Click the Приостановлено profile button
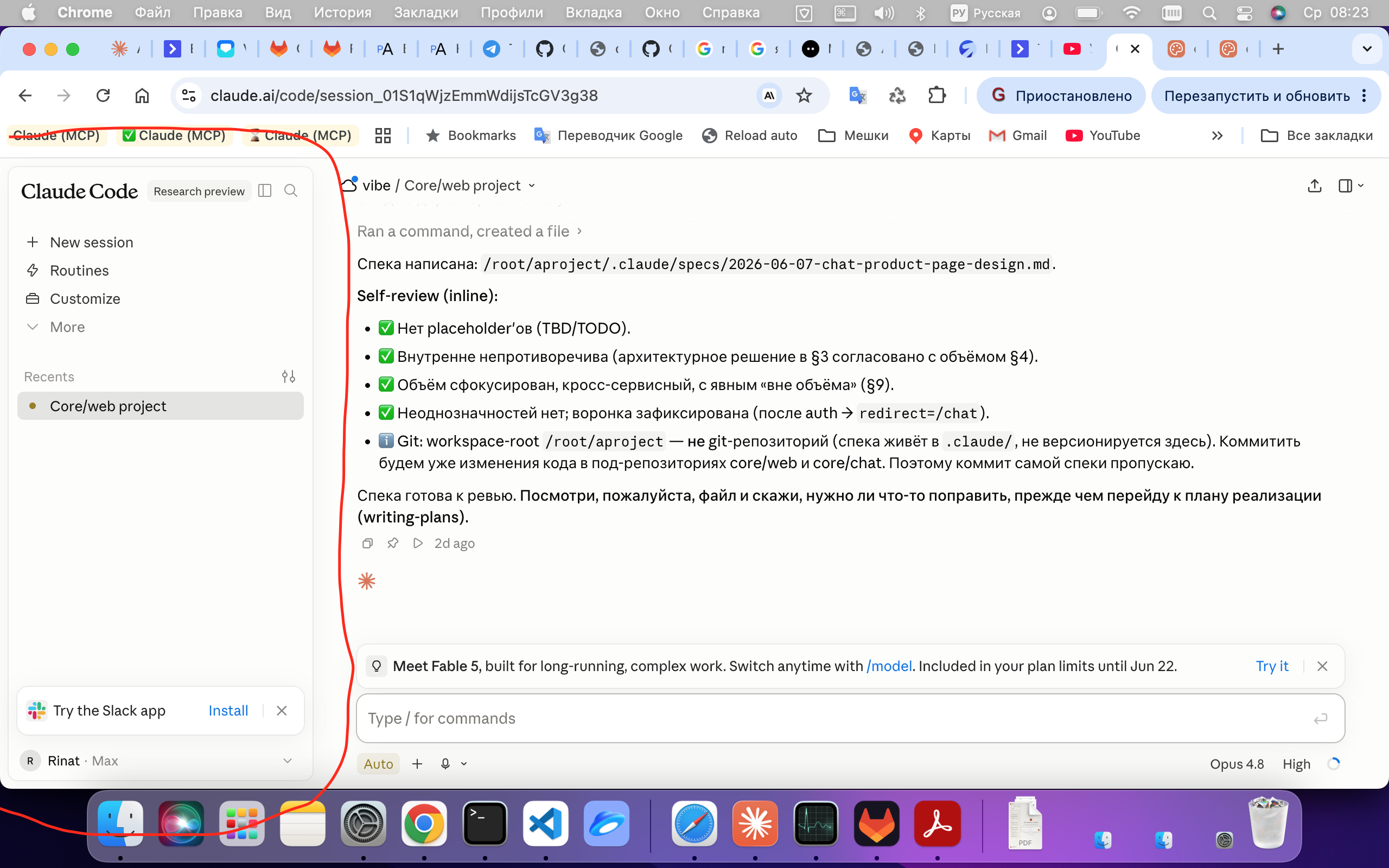Screen dimensions: 1389x868 [x=1061, y=95]
